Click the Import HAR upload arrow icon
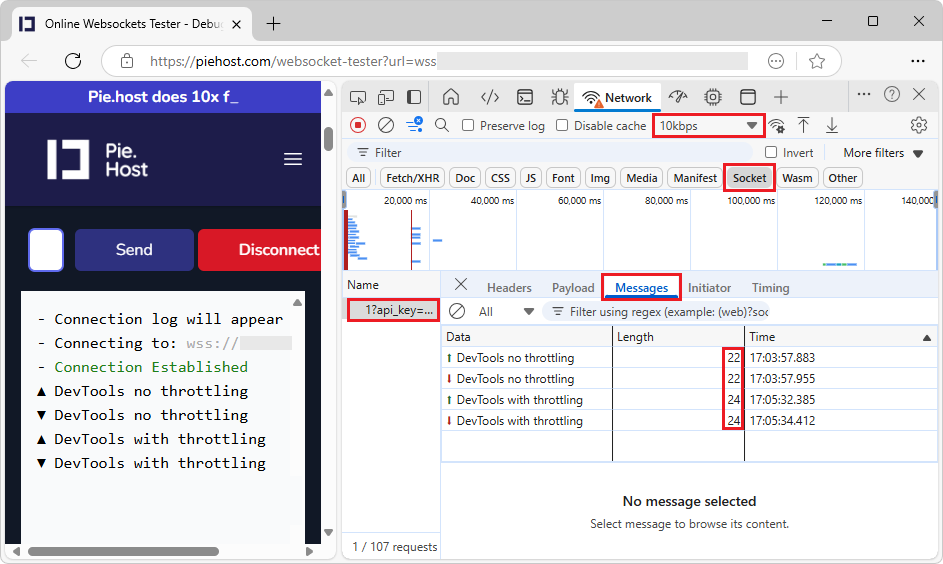This screenshot has width=943, height=564. 803,125
